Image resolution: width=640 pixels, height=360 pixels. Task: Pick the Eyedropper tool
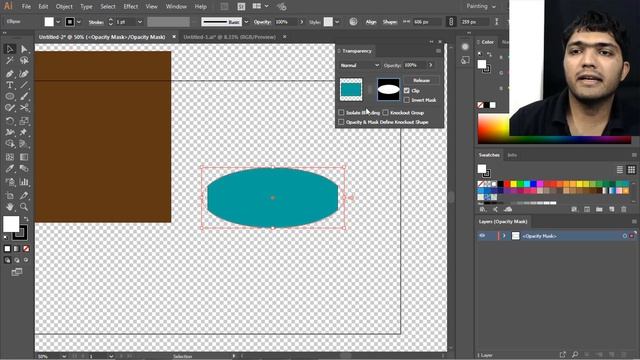[10, 169]
